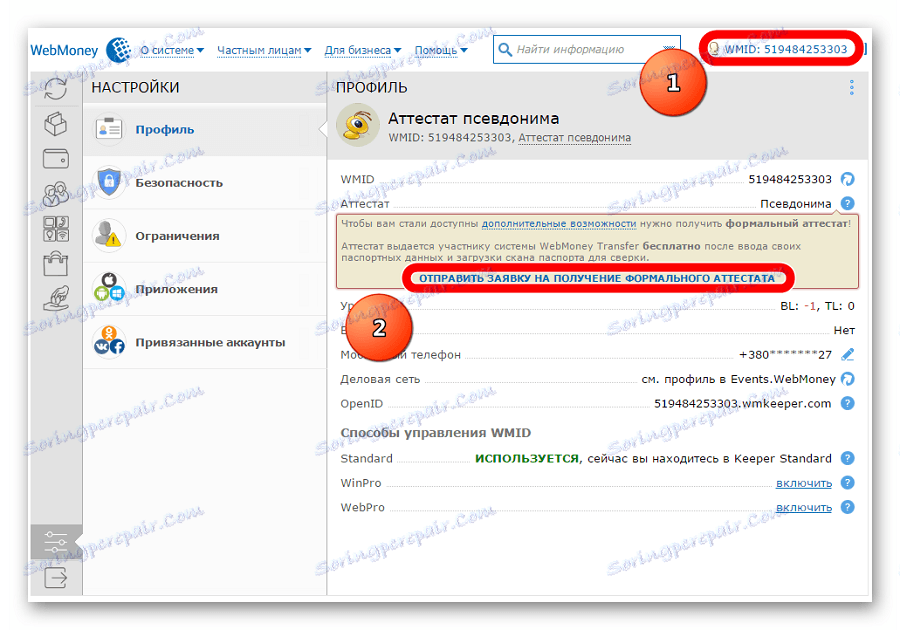Open the дополнительные возможности link
This screenshot has width=900, height=630.
558,224
